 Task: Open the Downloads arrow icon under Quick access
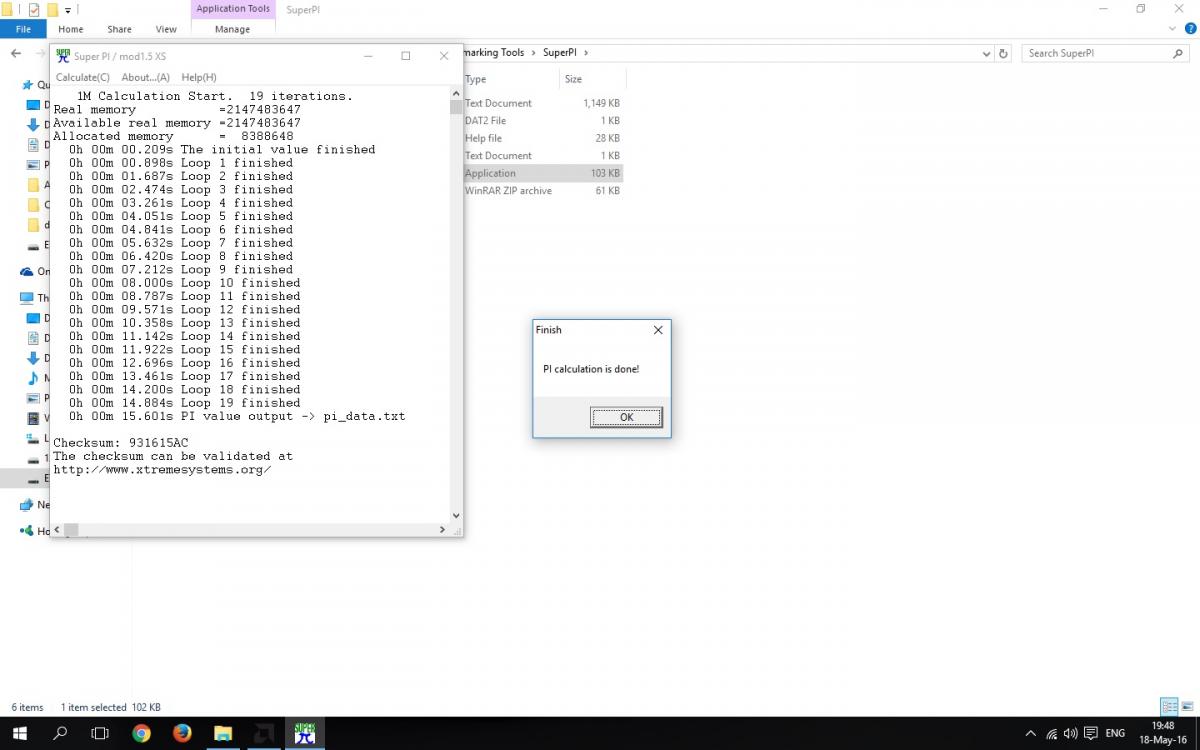point(33,125)
